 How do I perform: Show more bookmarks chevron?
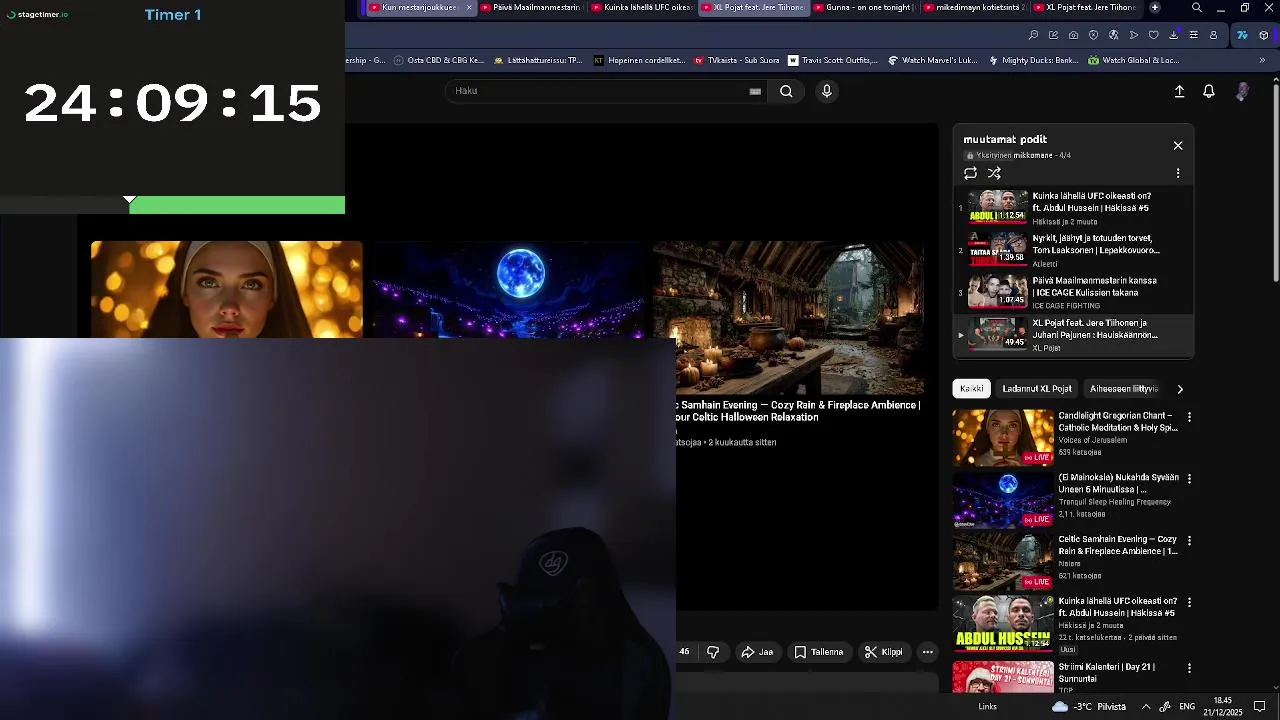coord(1262,60)
